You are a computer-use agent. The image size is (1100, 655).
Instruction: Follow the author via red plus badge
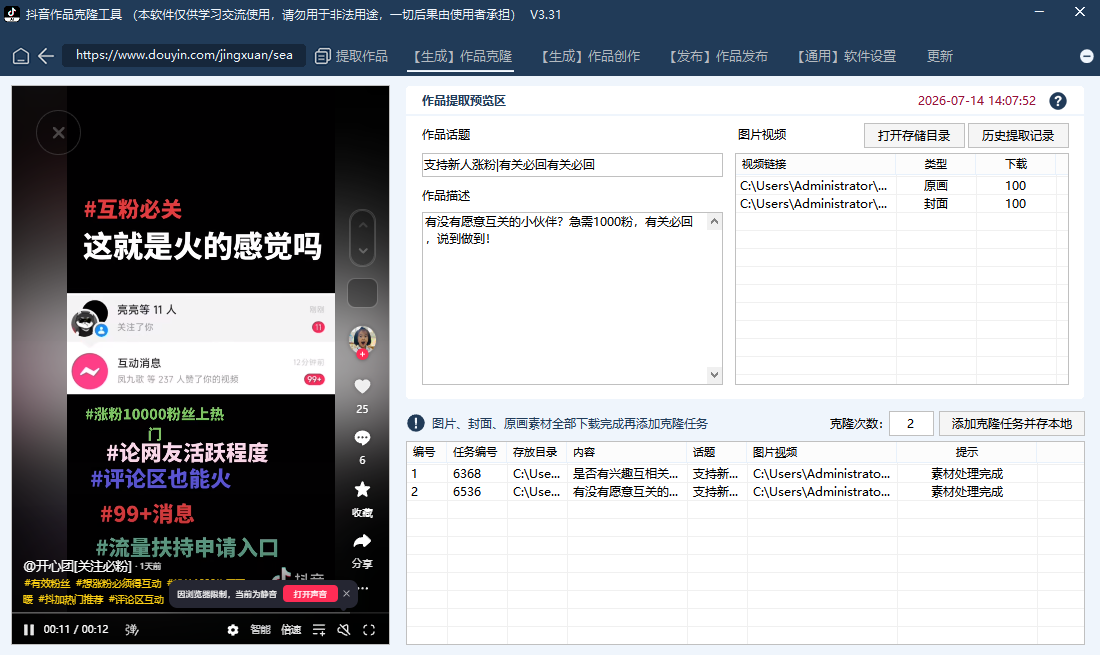362,355
